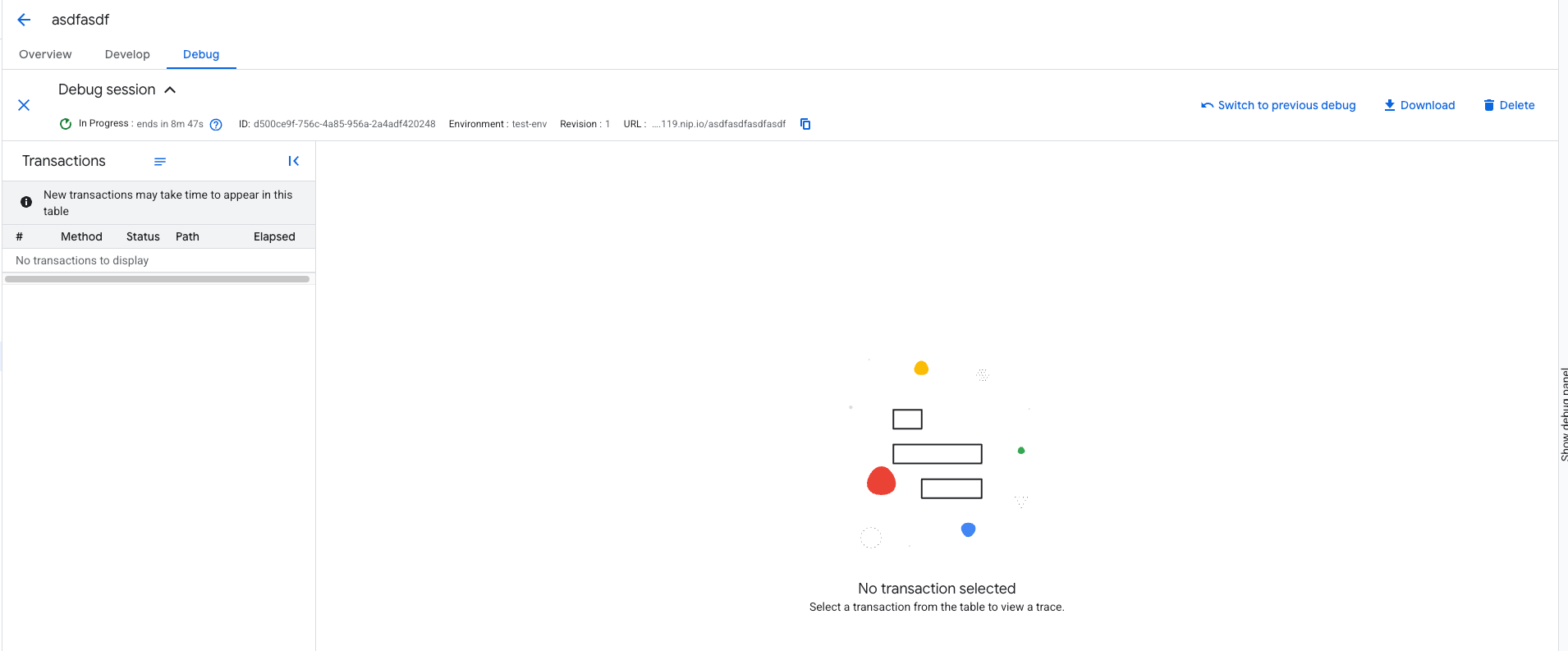Select the Debug tab
This screenshot has height=651, width=1568.
[x=201, y=54]
